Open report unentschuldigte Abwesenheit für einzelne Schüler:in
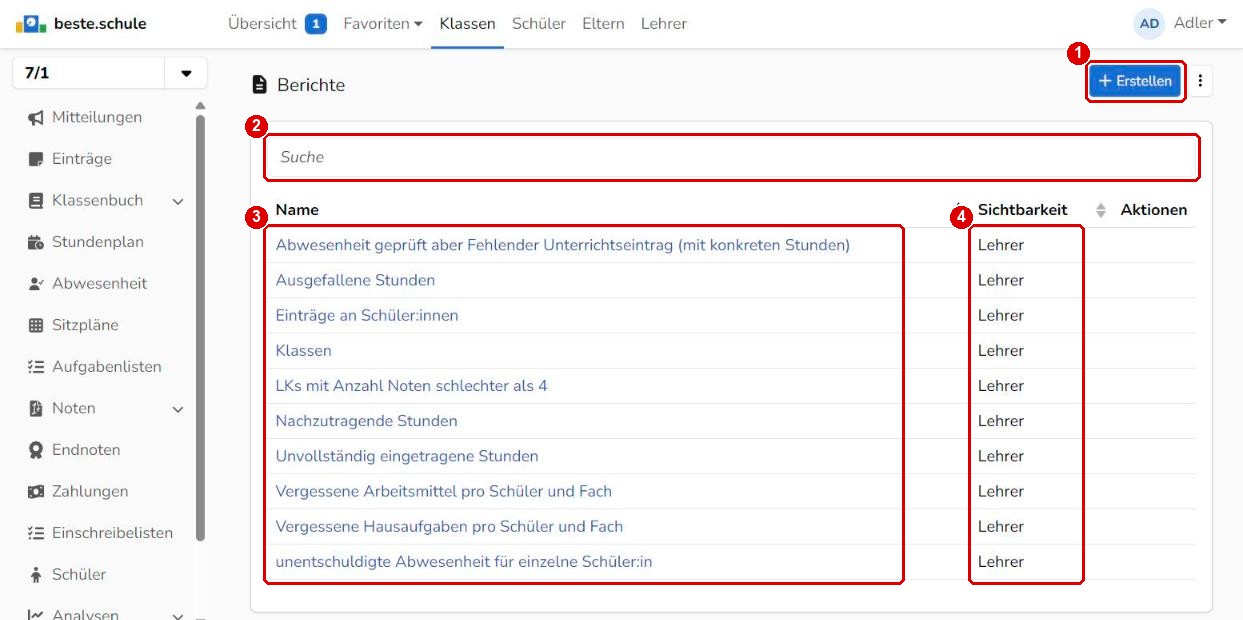This screenshot has height=620, width=1243. pos(464,561)
